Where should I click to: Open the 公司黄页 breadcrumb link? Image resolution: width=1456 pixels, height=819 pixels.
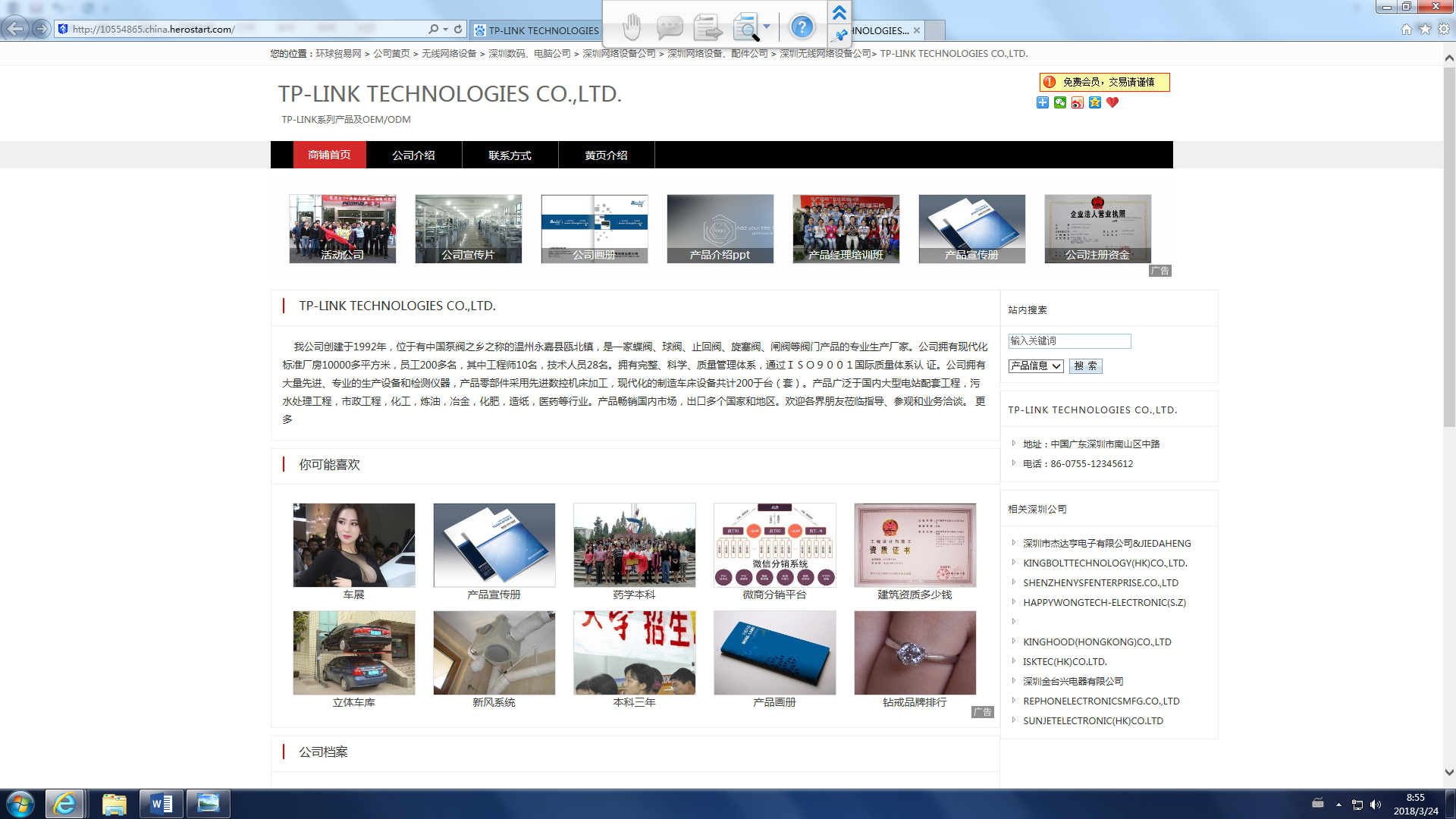[x=391, y=54]
